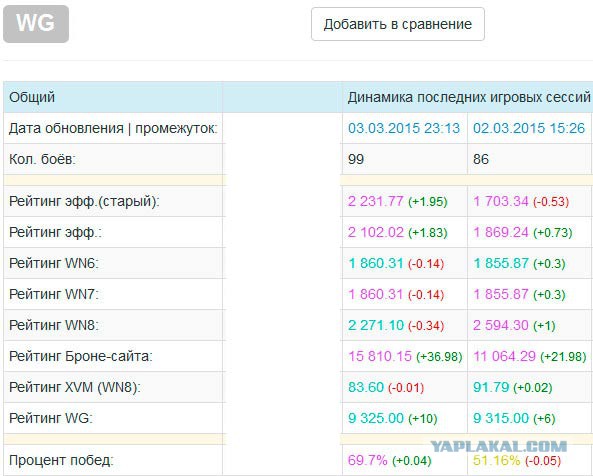Select the WN6 value 1 855.87
This screenshot has height=476, width=593.
click(501, 263)
